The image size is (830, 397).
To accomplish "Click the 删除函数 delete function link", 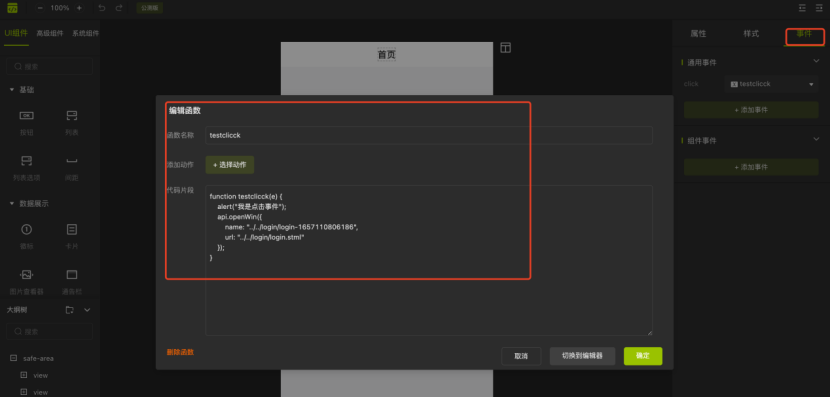I will [180, 352].
